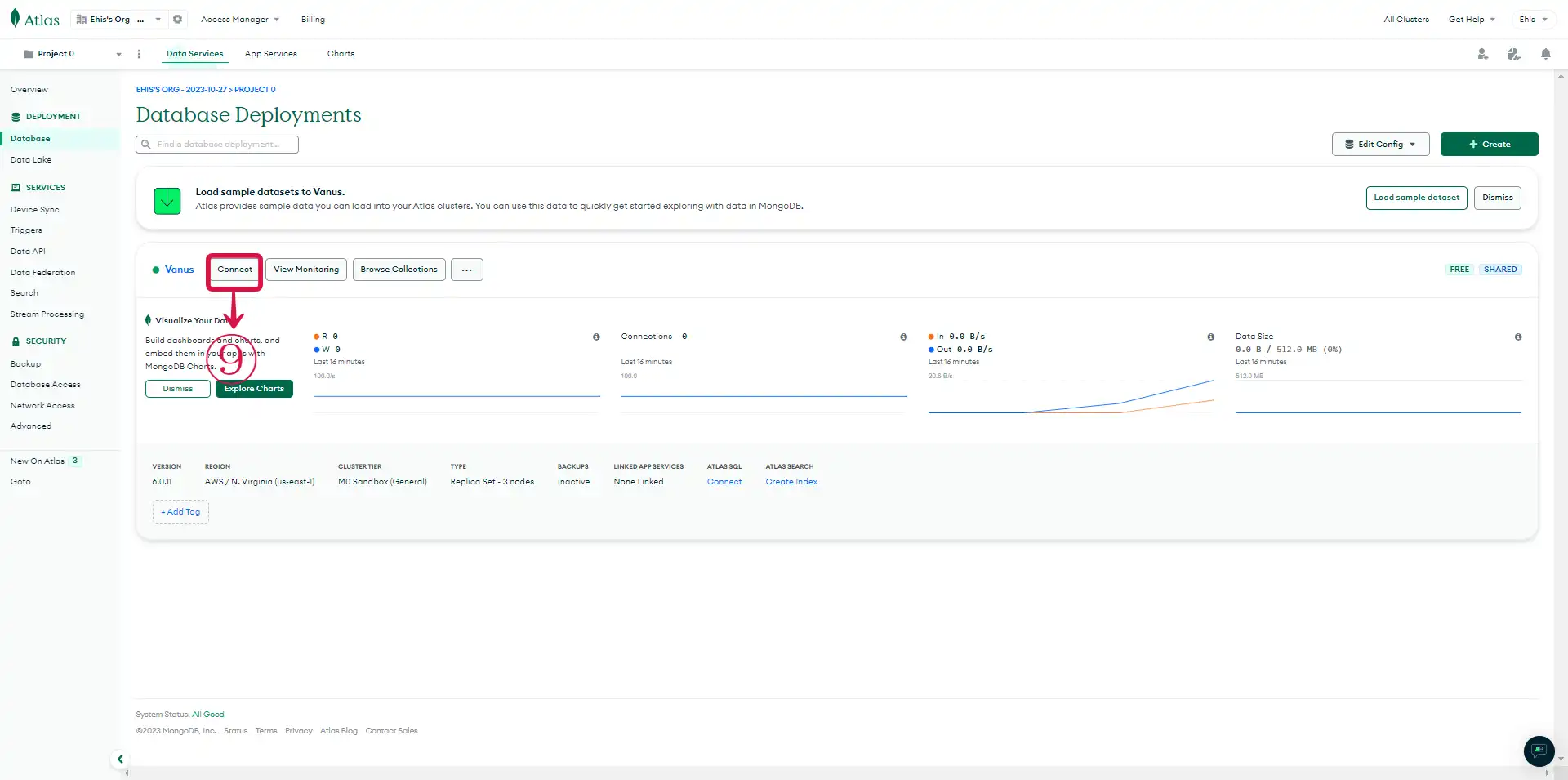The height and width of the screenshot is (780, 1568).
Task: Click the Create Index link
Action: click(791, 482)
